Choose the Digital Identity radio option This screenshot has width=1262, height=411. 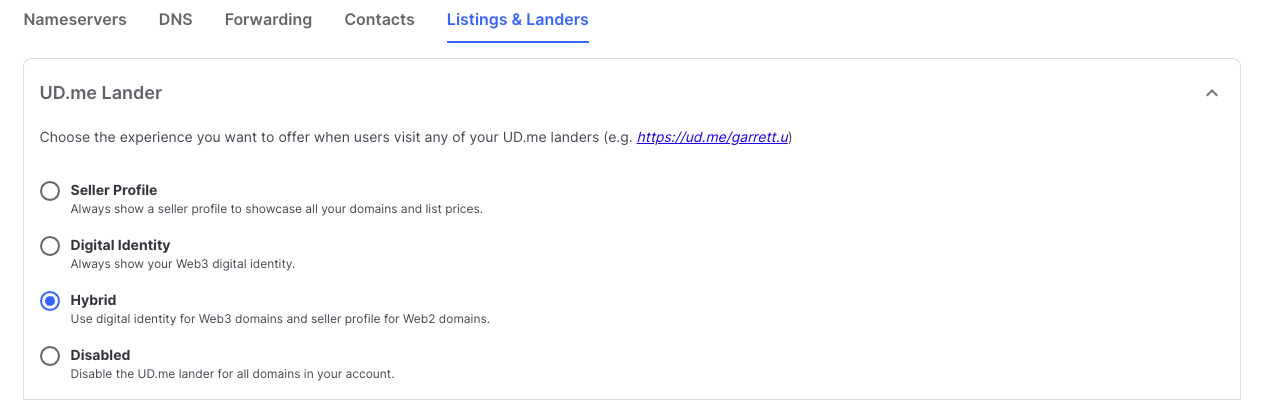50,246
